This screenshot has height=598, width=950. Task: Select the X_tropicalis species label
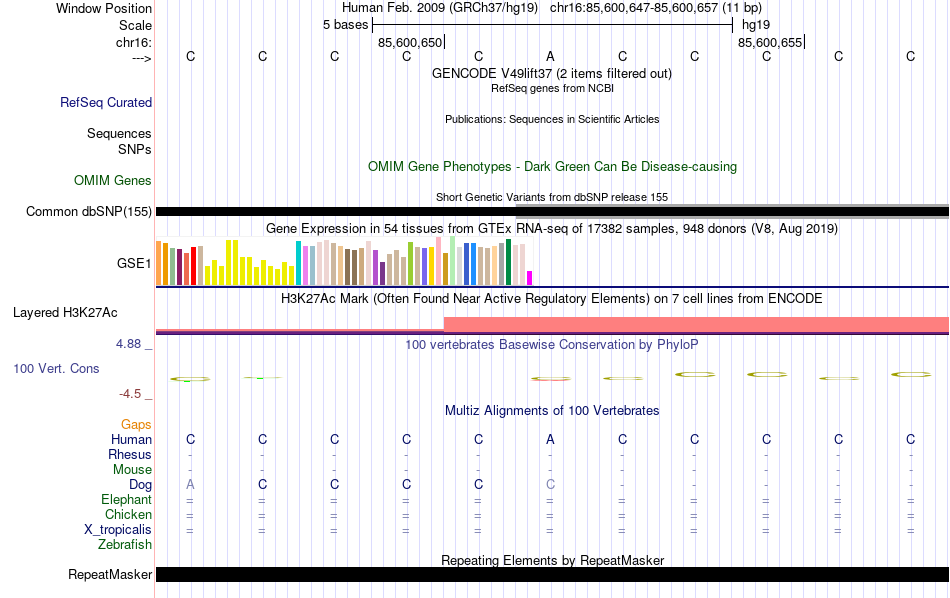pos(118,530)
